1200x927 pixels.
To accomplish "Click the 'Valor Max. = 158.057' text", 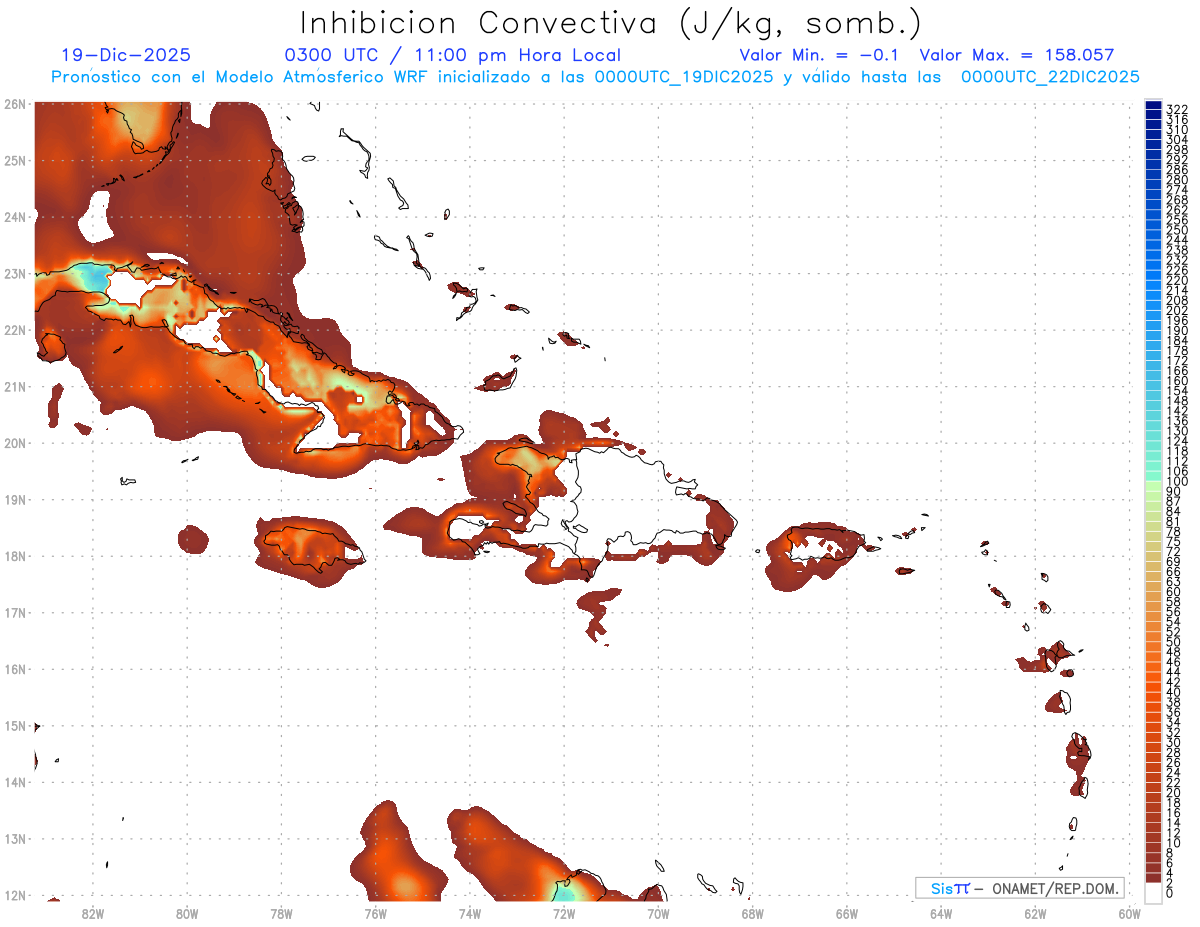I will 1016,56.
